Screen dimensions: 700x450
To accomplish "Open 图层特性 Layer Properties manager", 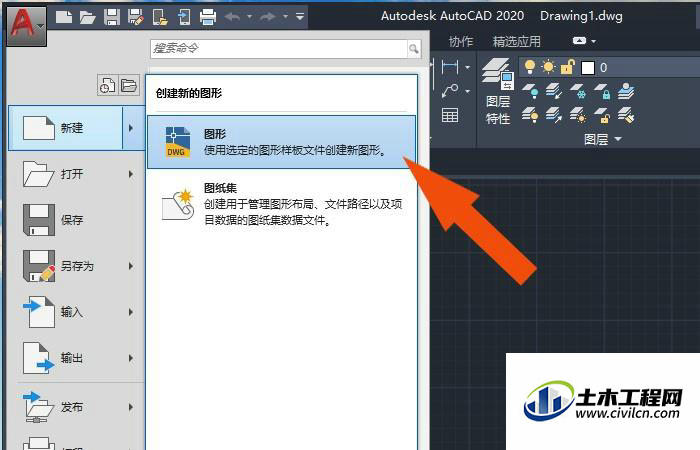I will tap(498, 91).
